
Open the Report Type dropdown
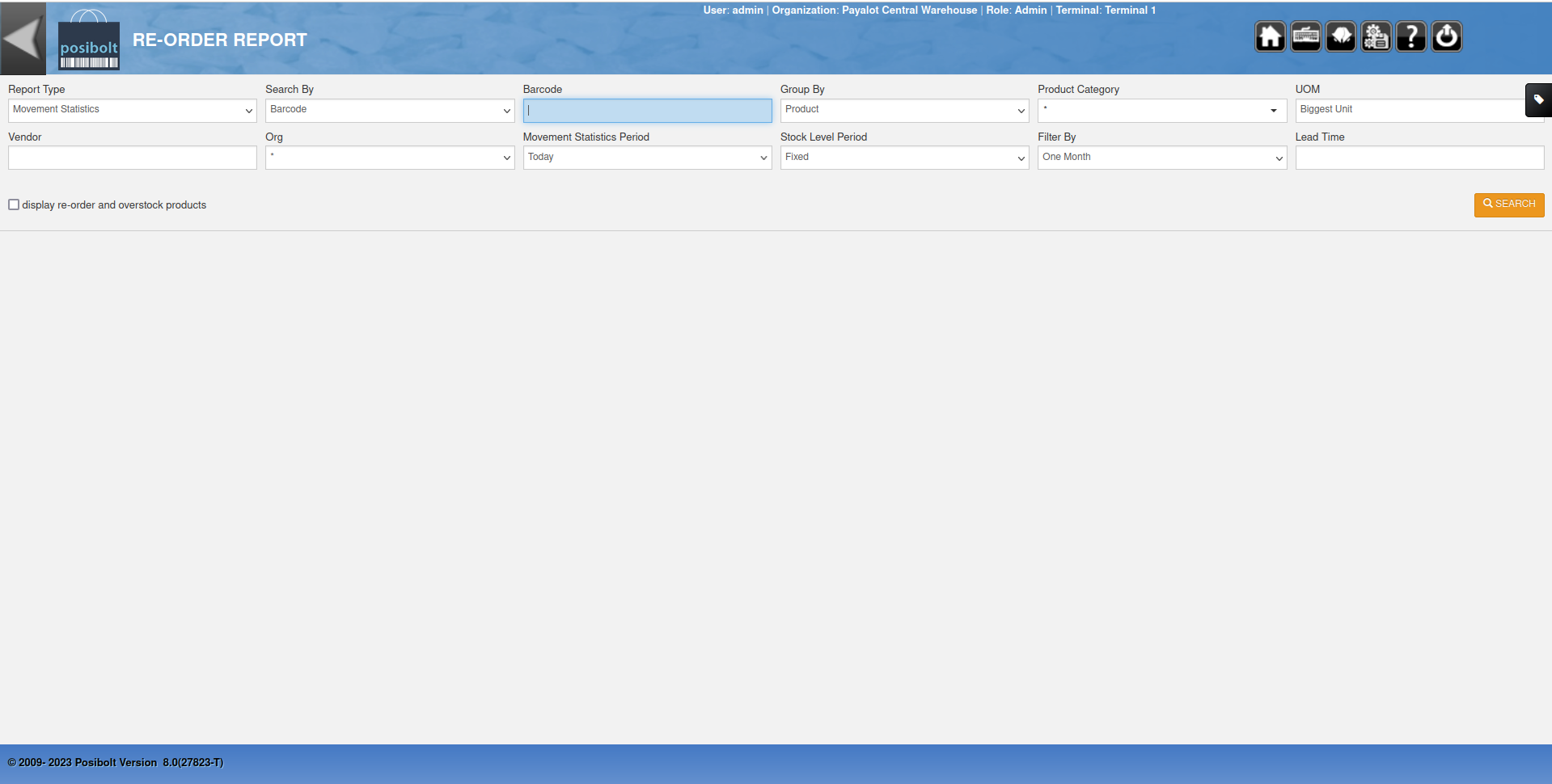pos(132,110)
